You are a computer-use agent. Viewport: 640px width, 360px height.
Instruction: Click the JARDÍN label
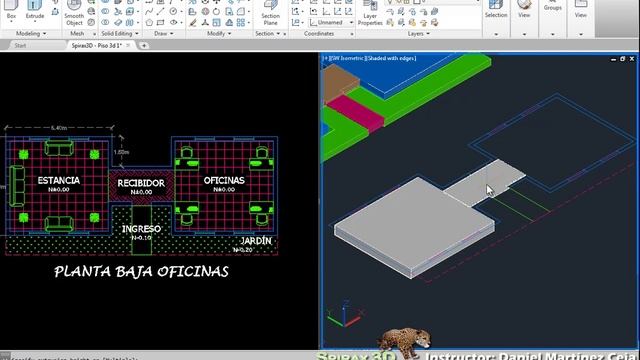click(256, 241)
